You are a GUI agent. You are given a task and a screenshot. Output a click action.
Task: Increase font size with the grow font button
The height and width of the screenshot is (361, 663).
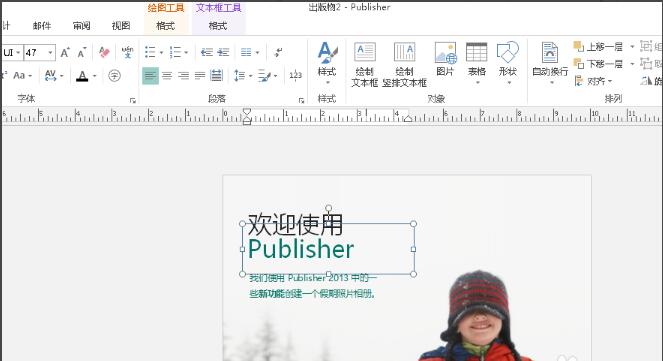pyautogui.click(x=65, y=52)
